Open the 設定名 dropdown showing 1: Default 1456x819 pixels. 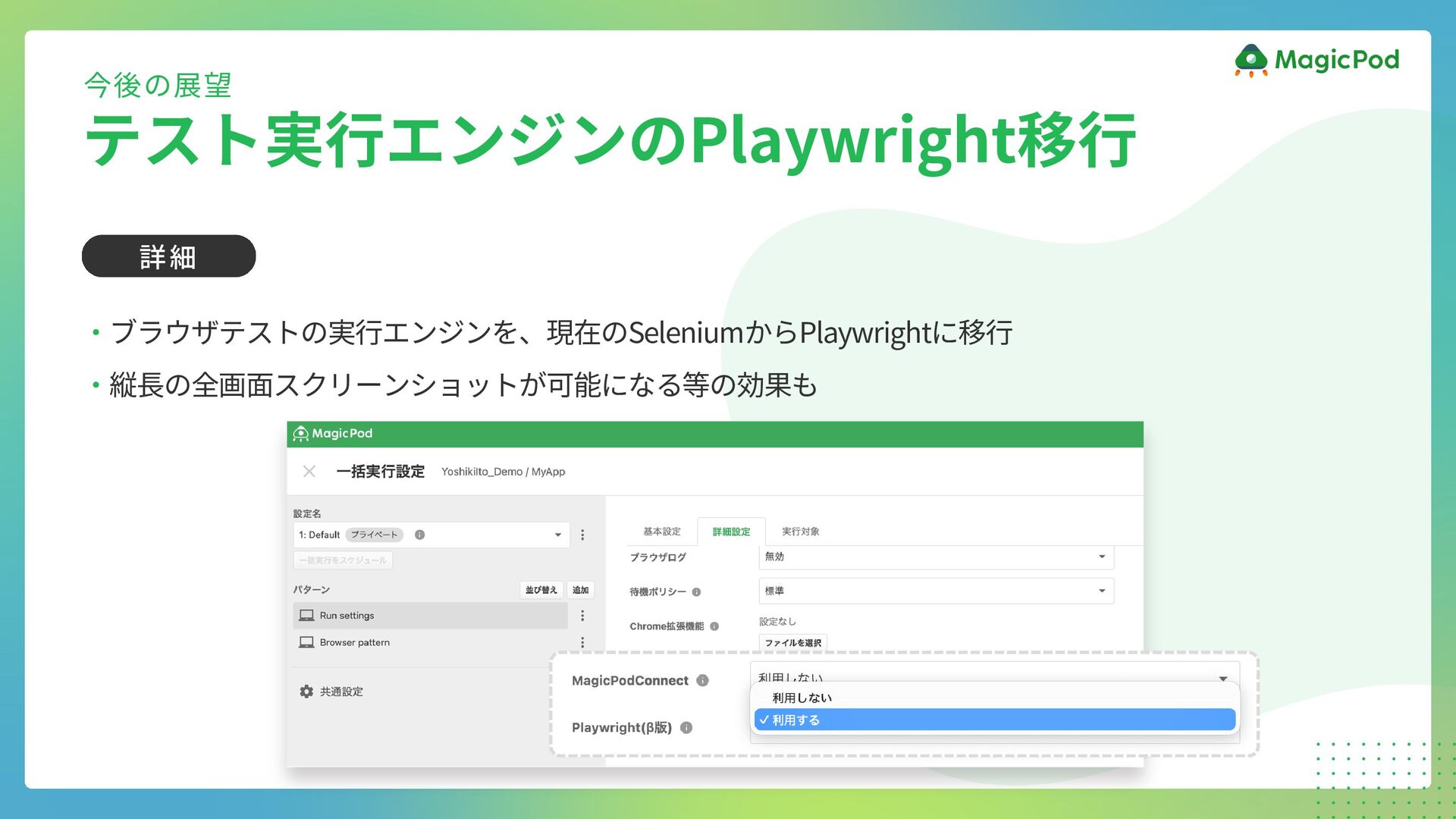(x=431, y=535)
